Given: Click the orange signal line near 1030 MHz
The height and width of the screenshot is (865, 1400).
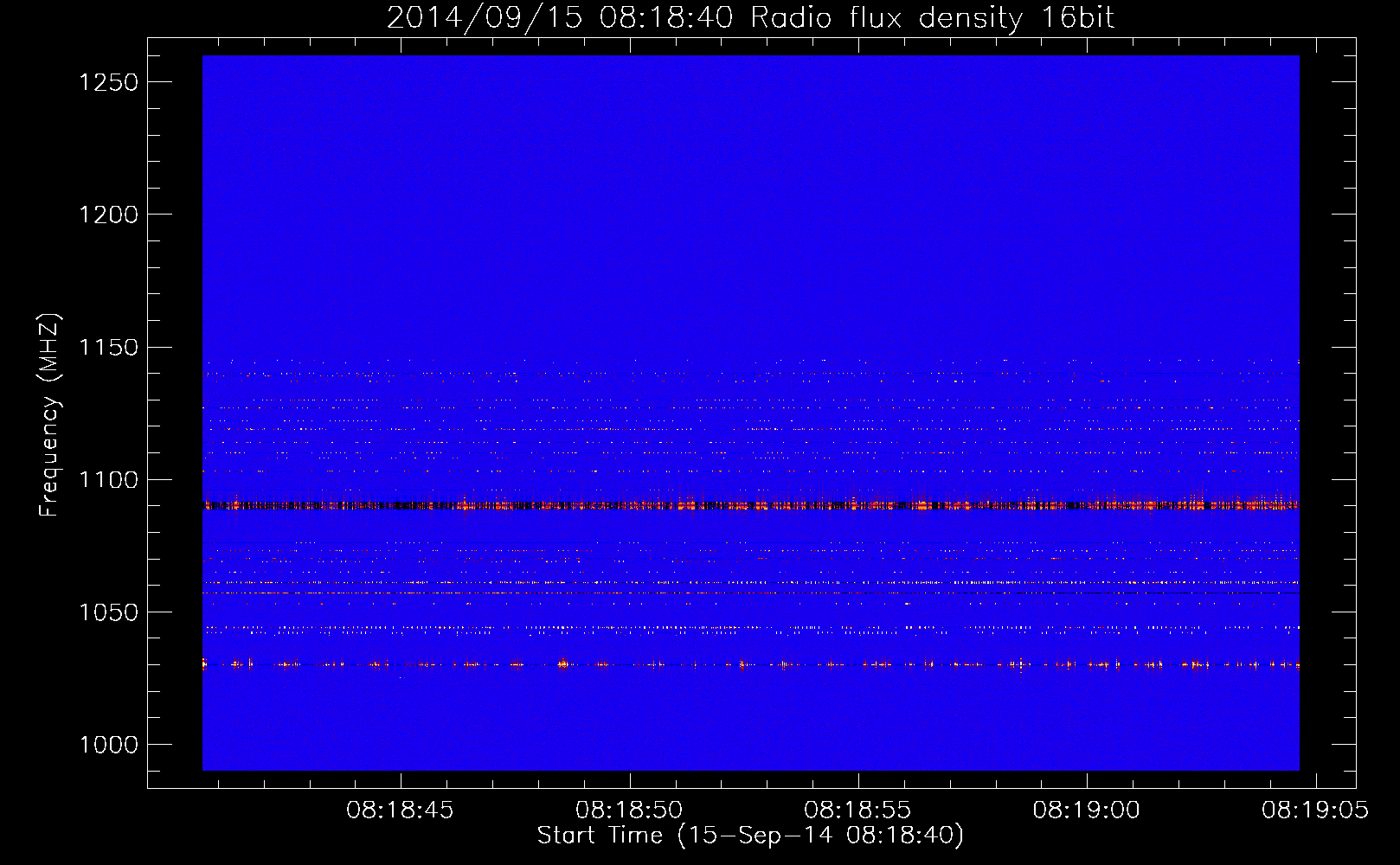Looking at the screenshot, I should pyautogui.click(x=751, y=664).
